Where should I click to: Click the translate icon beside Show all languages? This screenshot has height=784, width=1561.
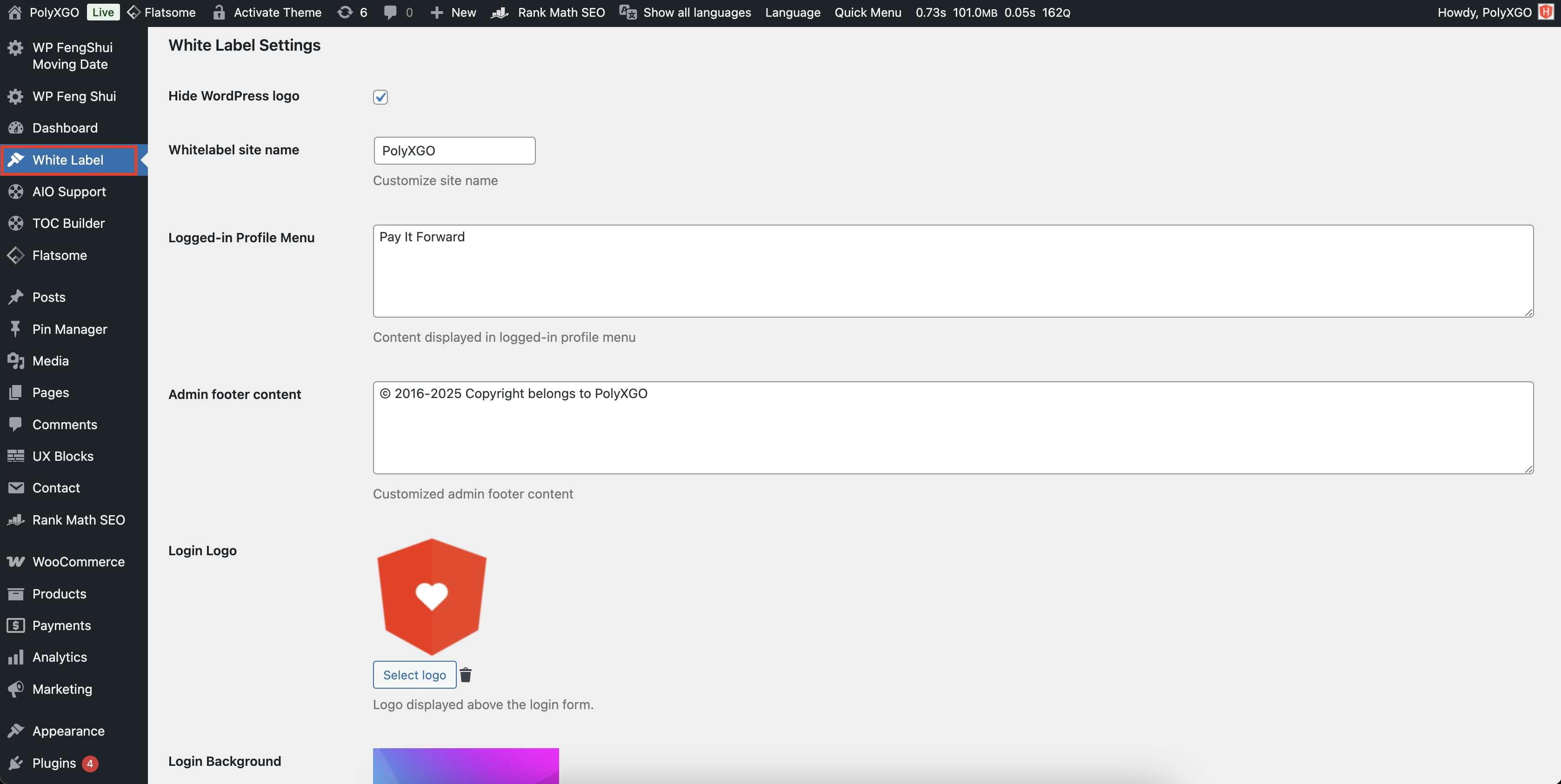pos(628,12)
